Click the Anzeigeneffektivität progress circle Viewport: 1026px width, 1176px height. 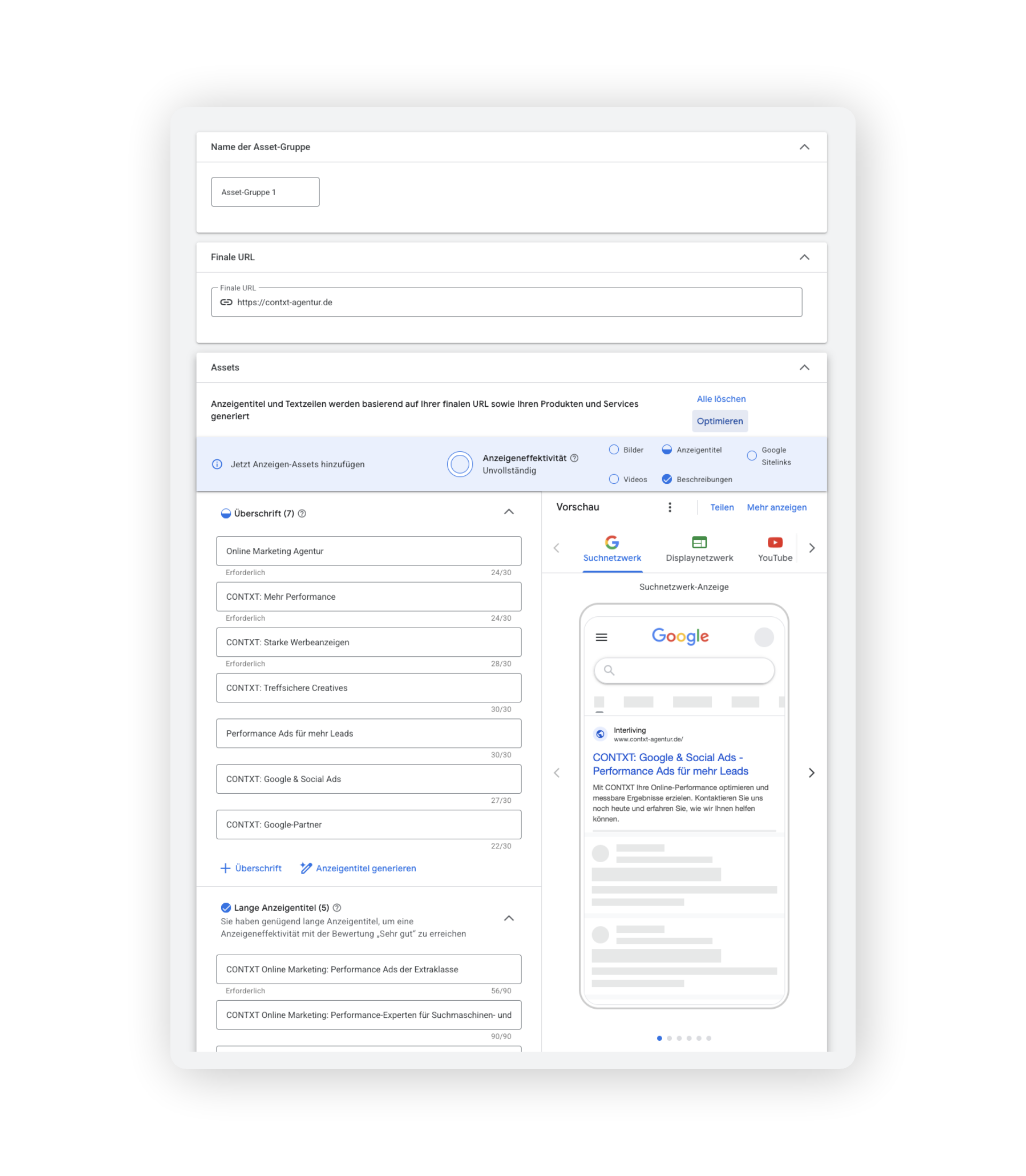pyautogui.click(x=460, y=464)
